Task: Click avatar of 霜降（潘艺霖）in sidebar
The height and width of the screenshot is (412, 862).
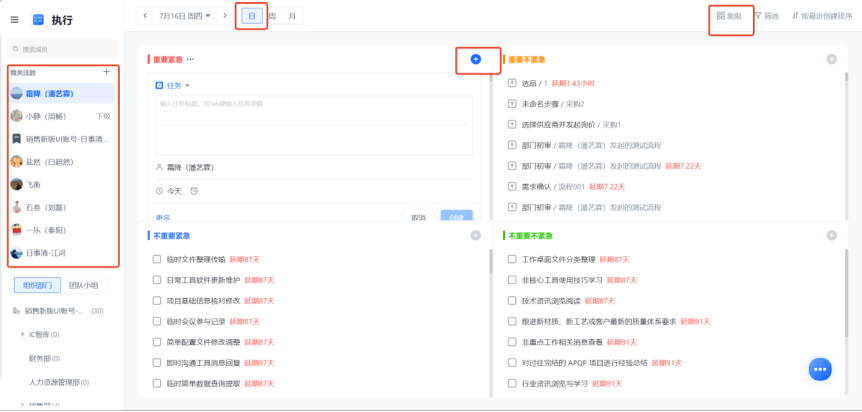Action: pos(16,94)
